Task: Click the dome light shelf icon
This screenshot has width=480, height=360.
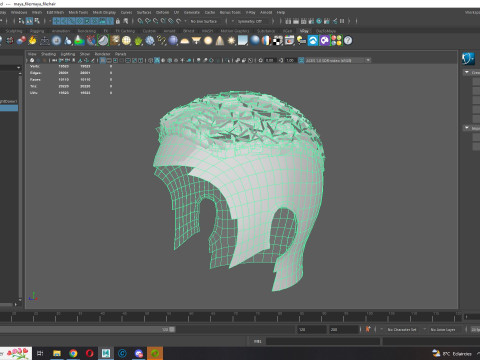Action: (185, 41)
